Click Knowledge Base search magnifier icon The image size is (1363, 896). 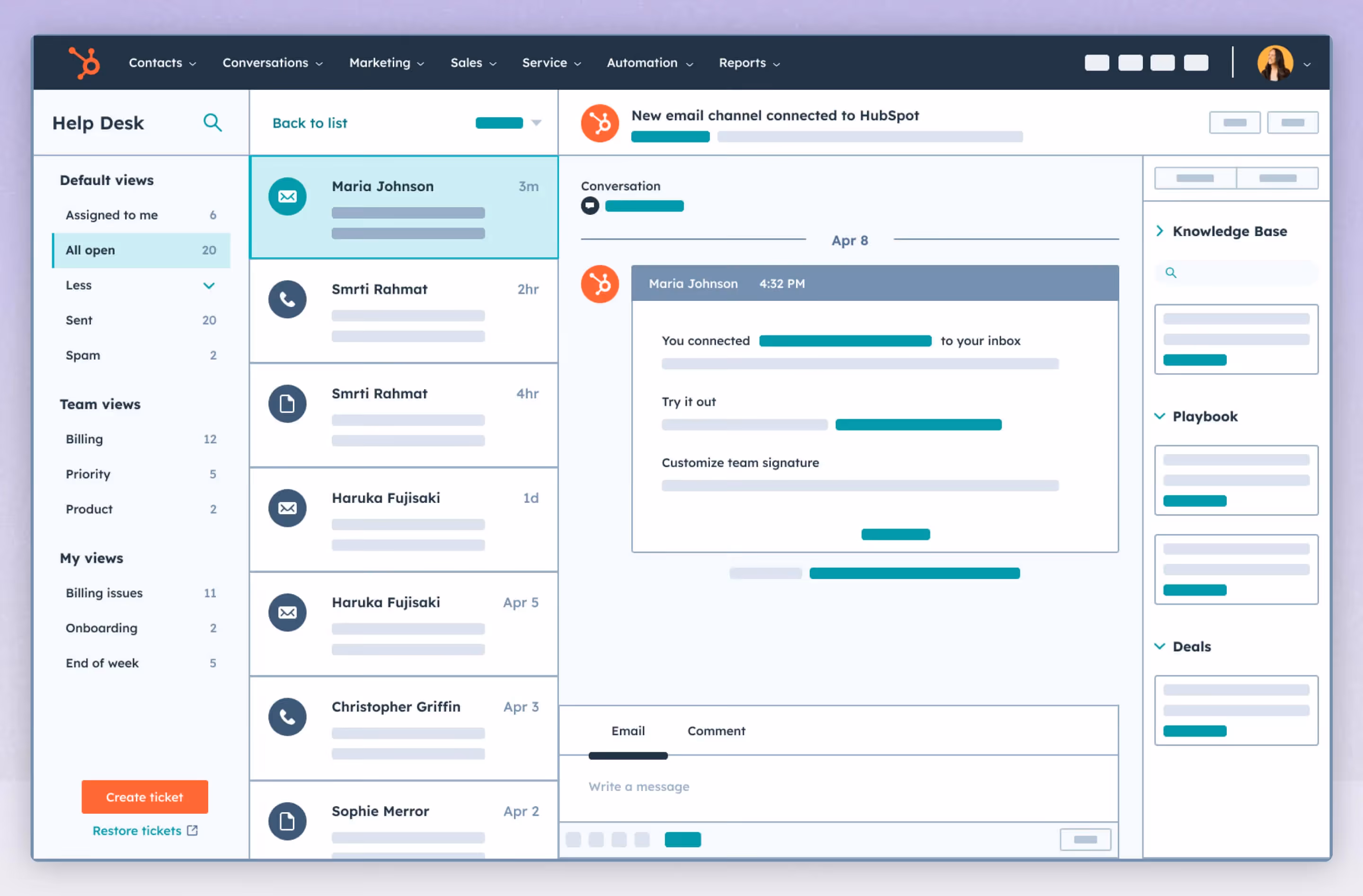point(1171,272)
